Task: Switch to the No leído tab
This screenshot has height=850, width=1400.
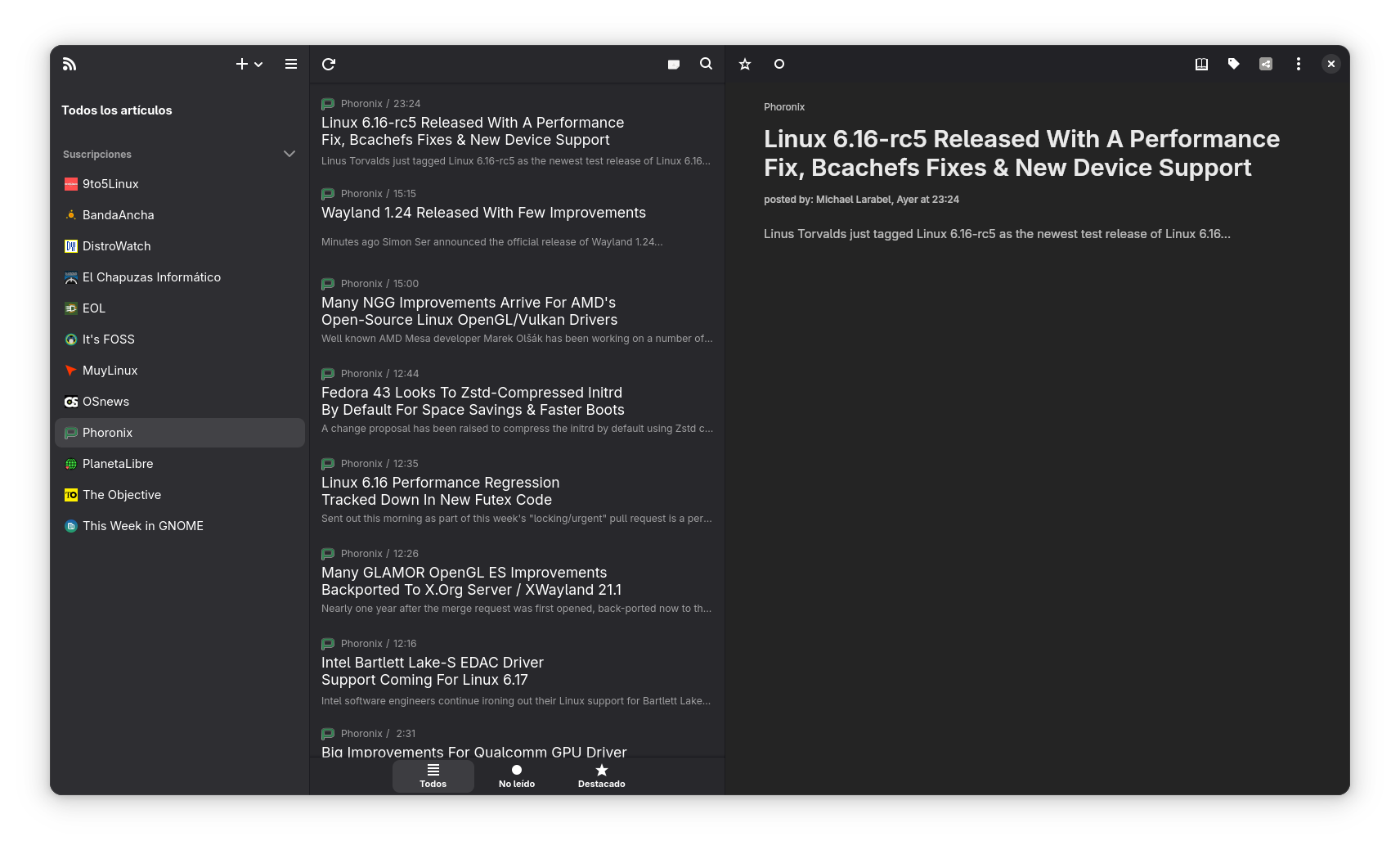Action: [x=517, y=776]
